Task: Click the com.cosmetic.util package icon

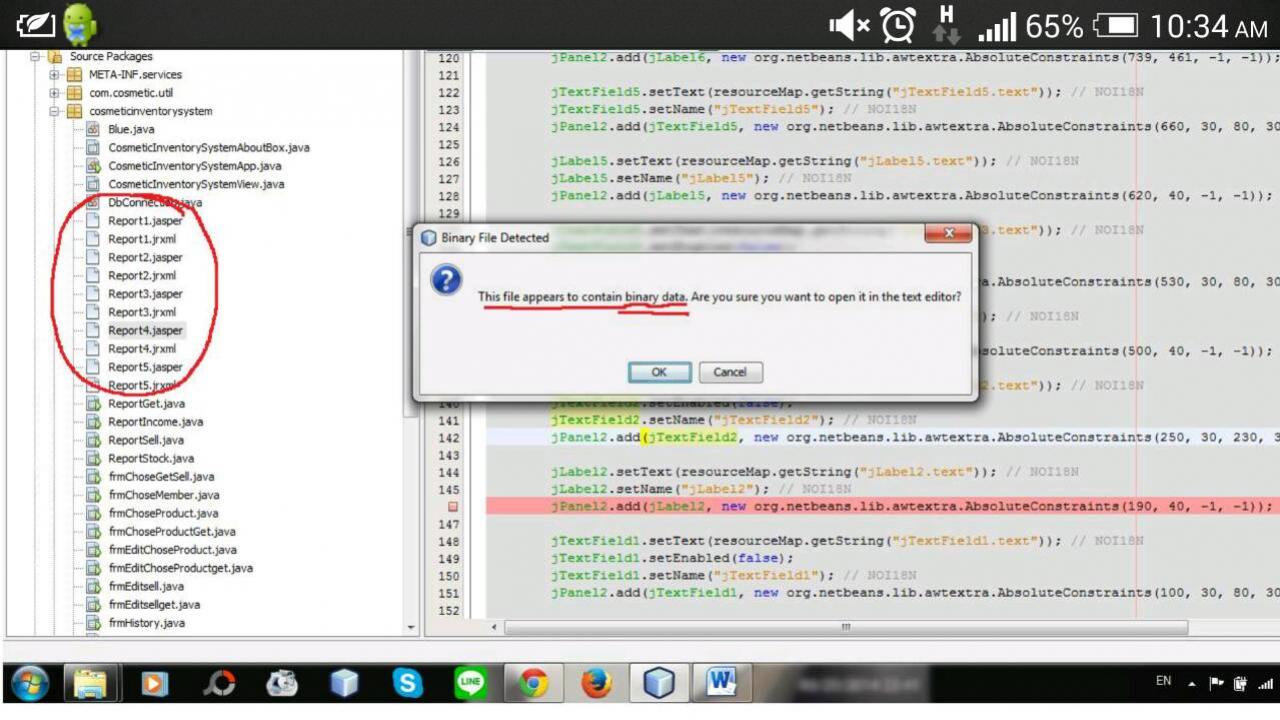Action: point(74,93)
